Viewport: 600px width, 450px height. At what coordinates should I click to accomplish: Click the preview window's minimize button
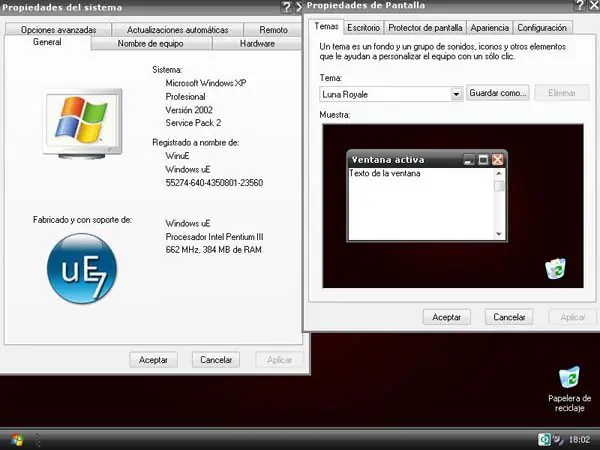tap(468, 160)
